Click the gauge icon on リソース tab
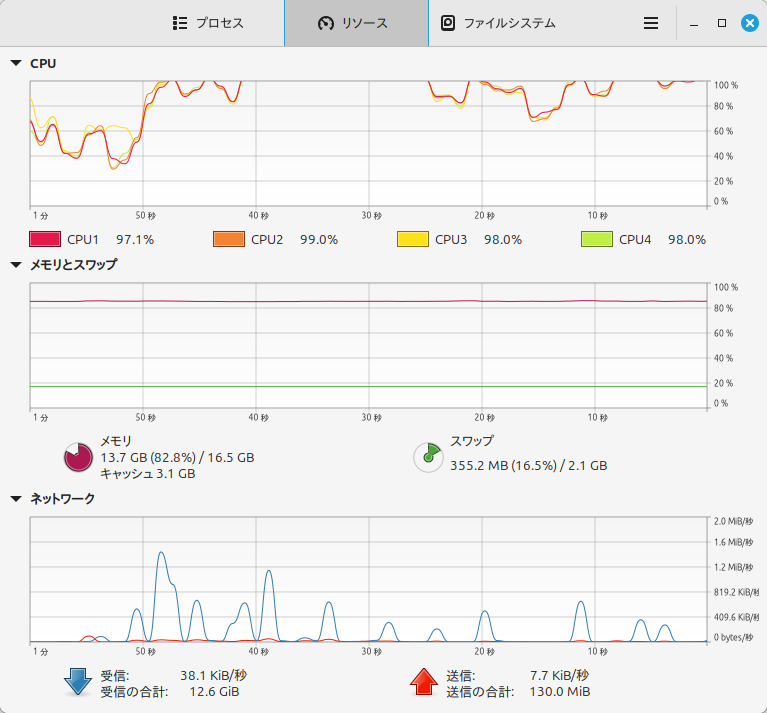 [325, 23]
